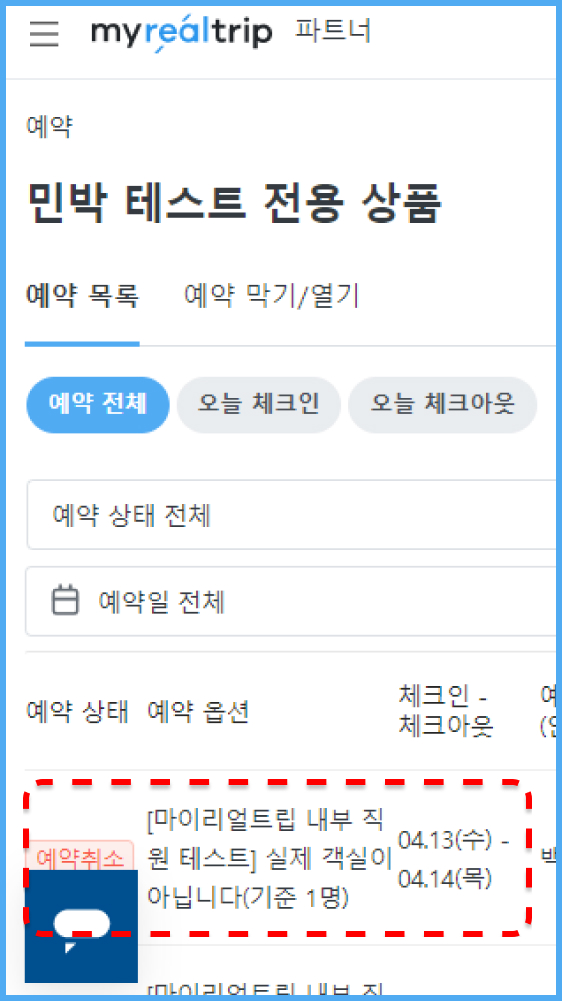Expand the 예약 상태 전체 dropdown
This screenshot has width=562, height=1001.
tap(294, 515)
